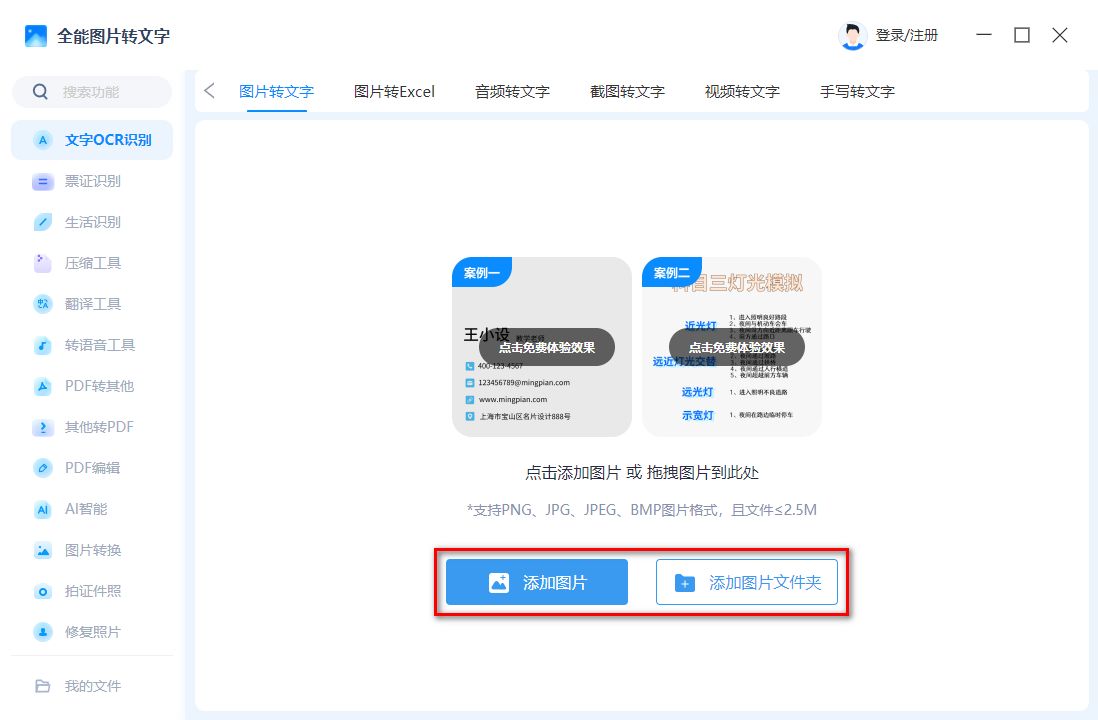Focus the 搜索功能 search field
Screen dimensions: 1098x720
click(x=92, y=92)
